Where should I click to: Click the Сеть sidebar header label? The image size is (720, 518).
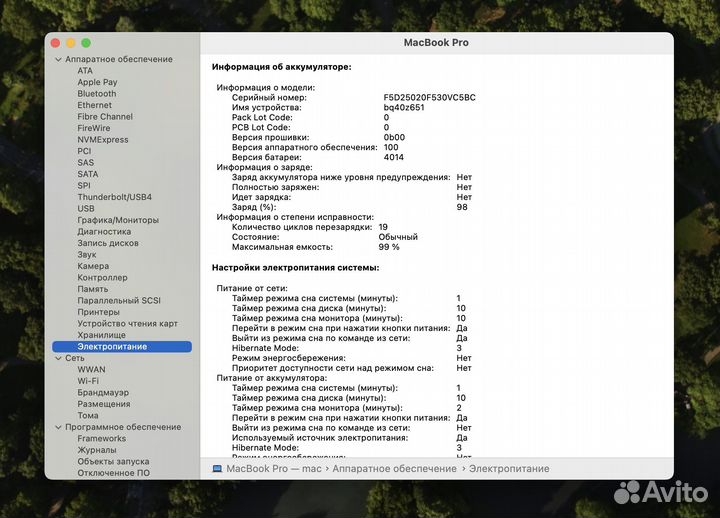click(x=74, y=358)
